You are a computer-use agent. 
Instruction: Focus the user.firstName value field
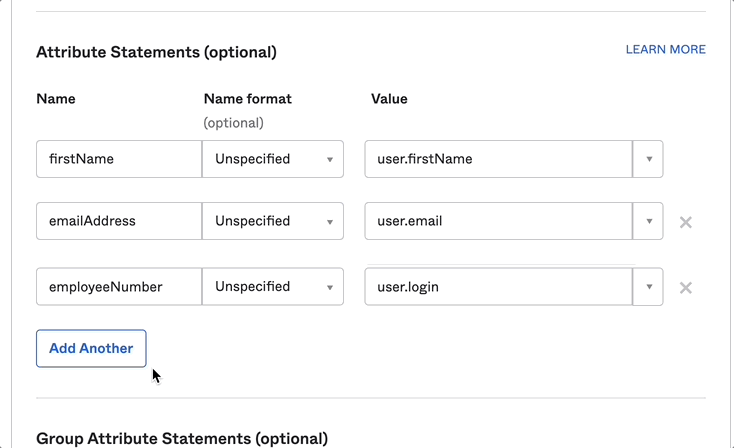pos(498,159)
